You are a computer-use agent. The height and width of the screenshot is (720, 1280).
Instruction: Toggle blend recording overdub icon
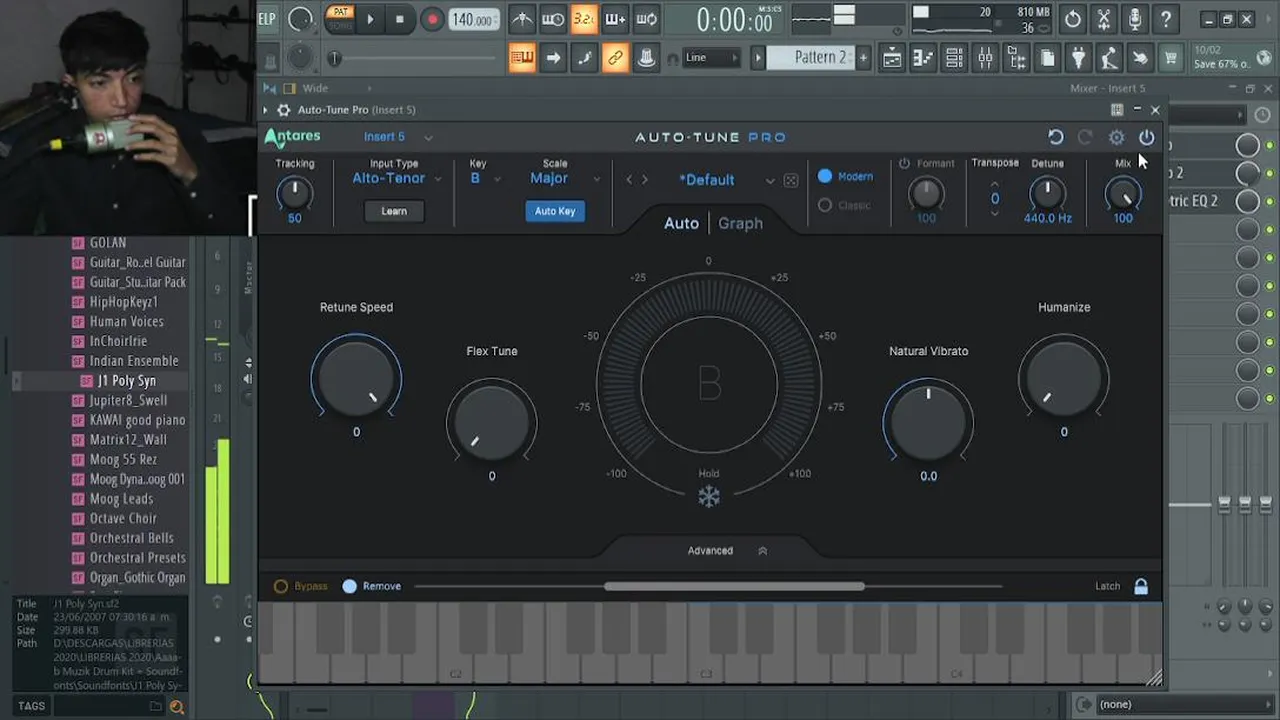615,19
